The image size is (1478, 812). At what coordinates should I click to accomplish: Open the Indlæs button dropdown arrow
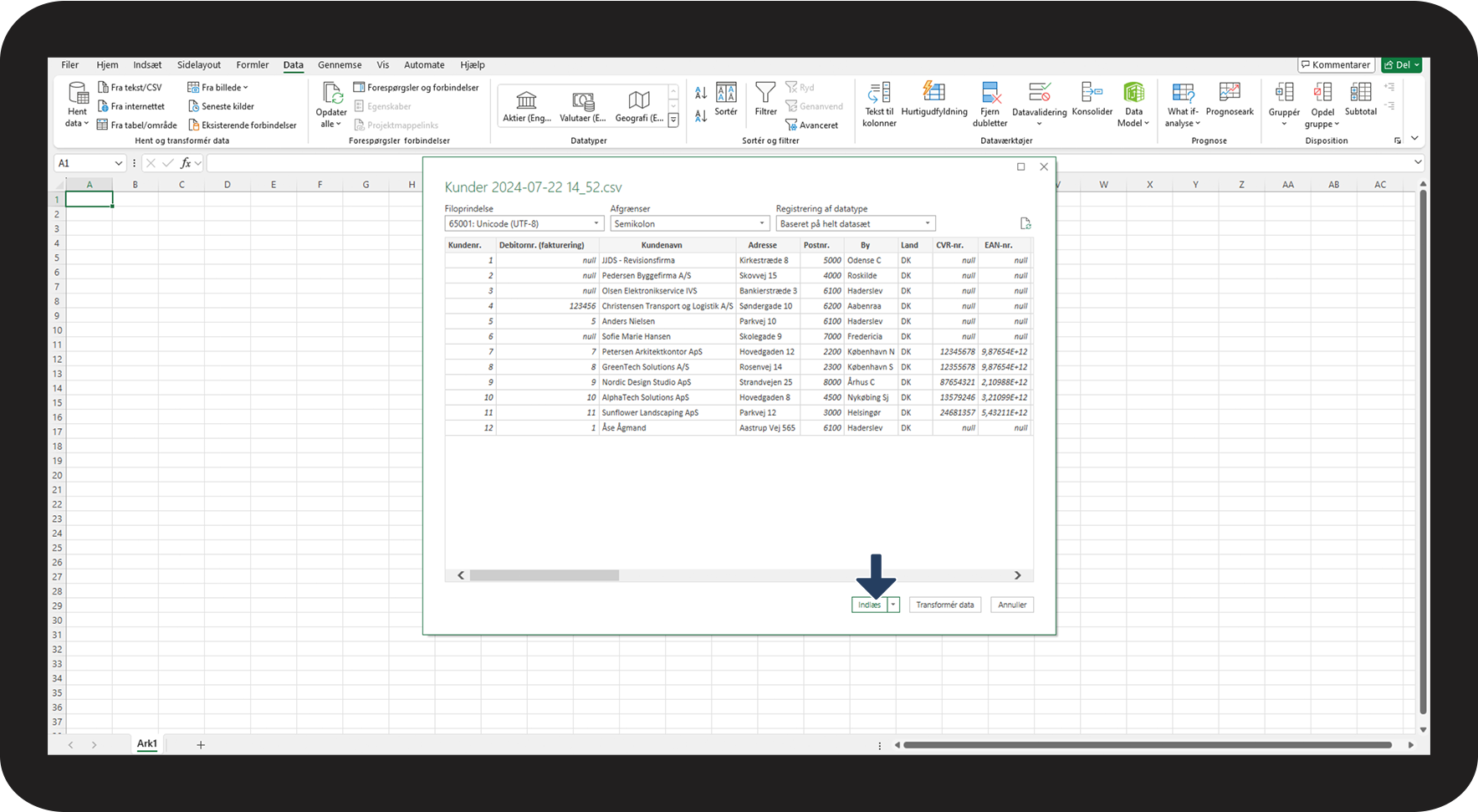pyautogui.click(x=893, y=605)
